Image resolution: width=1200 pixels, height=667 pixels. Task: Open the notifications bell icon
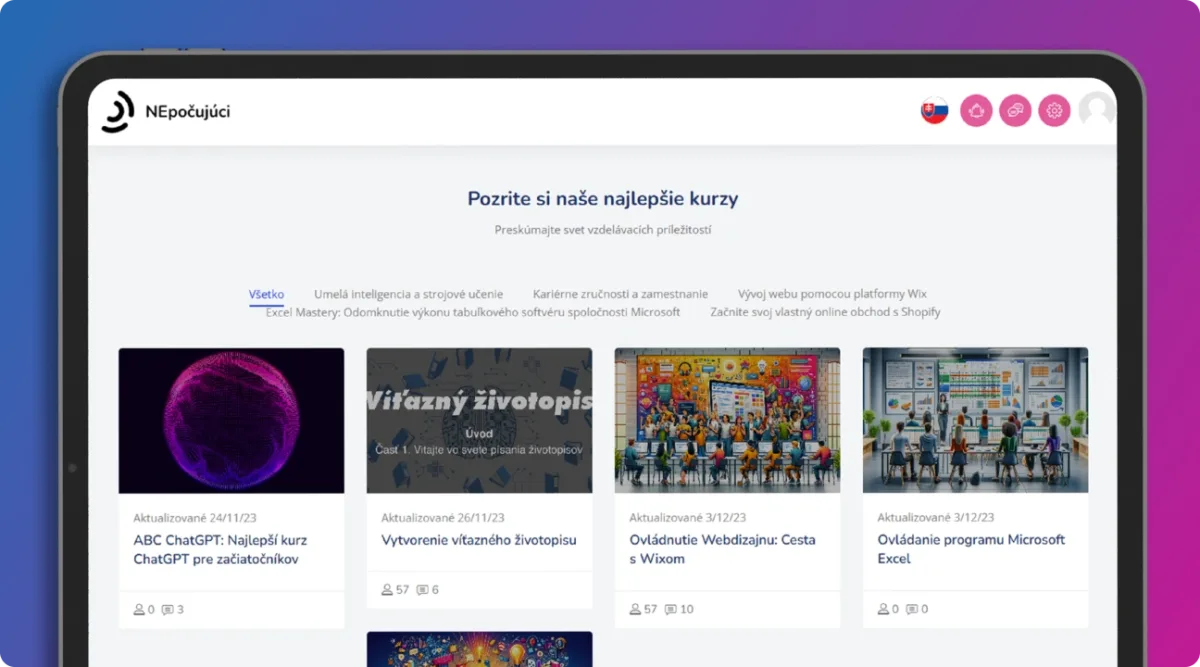coord(976,110)
